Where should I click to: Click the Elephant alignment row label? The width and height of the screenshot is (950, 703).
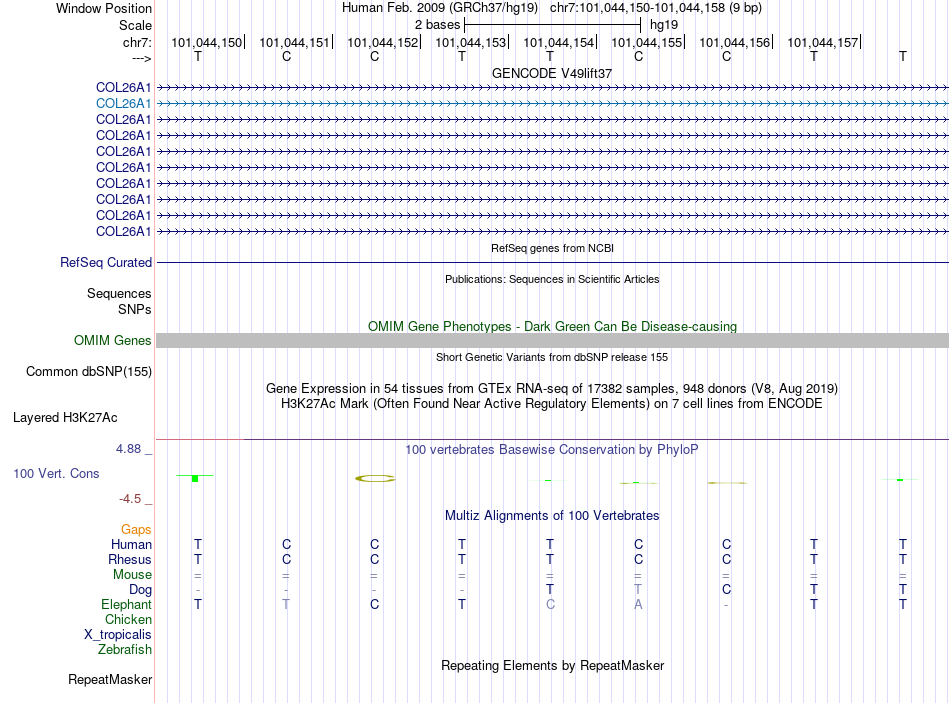[126, 605]
